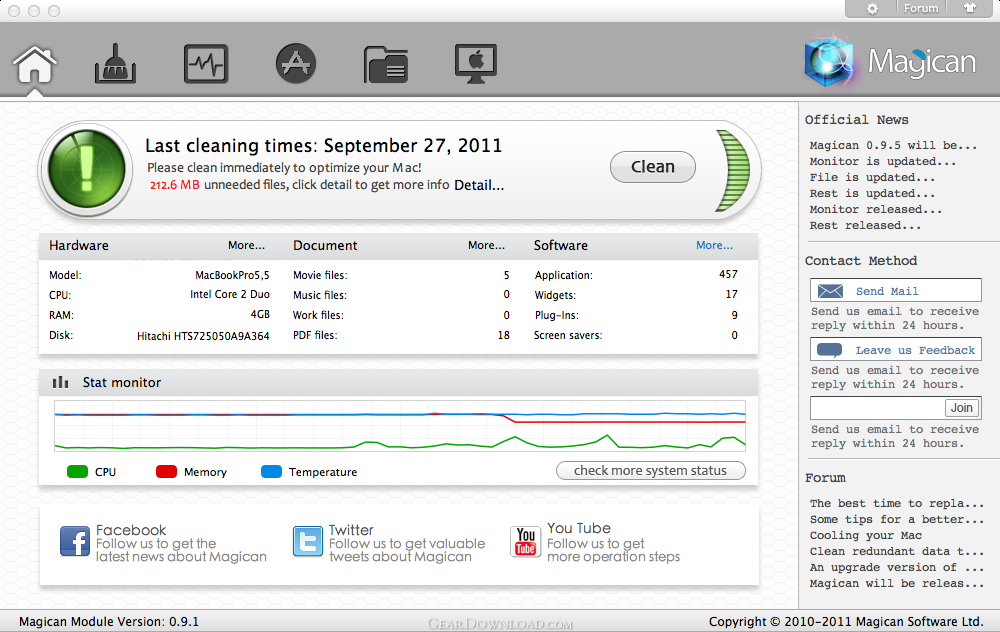The image size is (1000, 632).
Task: Open forum post Clean redundant data t...
Action: pyautogui.click(x=897, y=551)
